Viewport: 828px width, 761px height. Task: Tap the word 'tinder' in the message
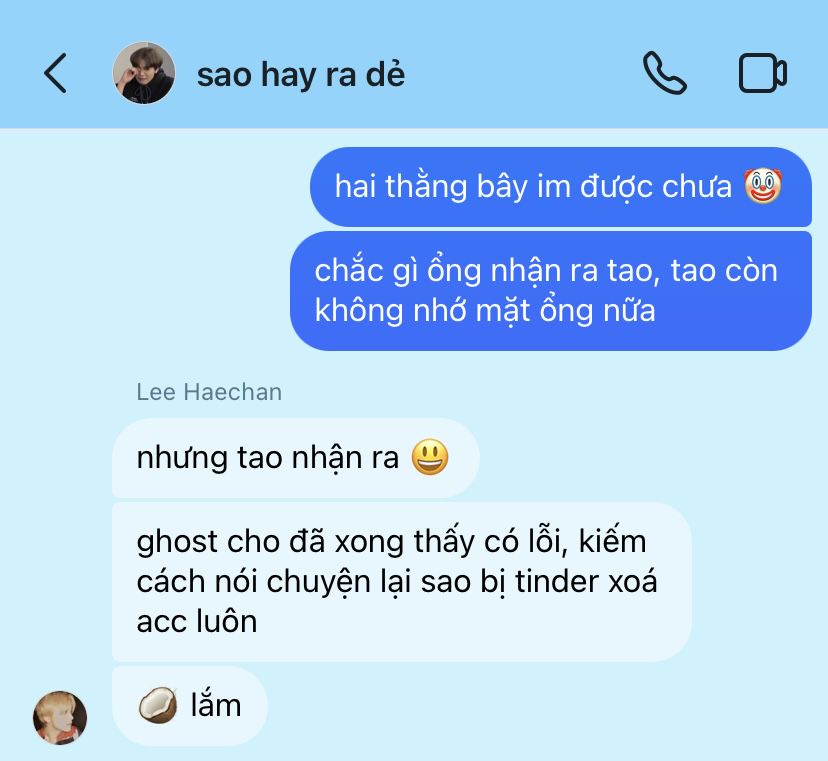558,581
